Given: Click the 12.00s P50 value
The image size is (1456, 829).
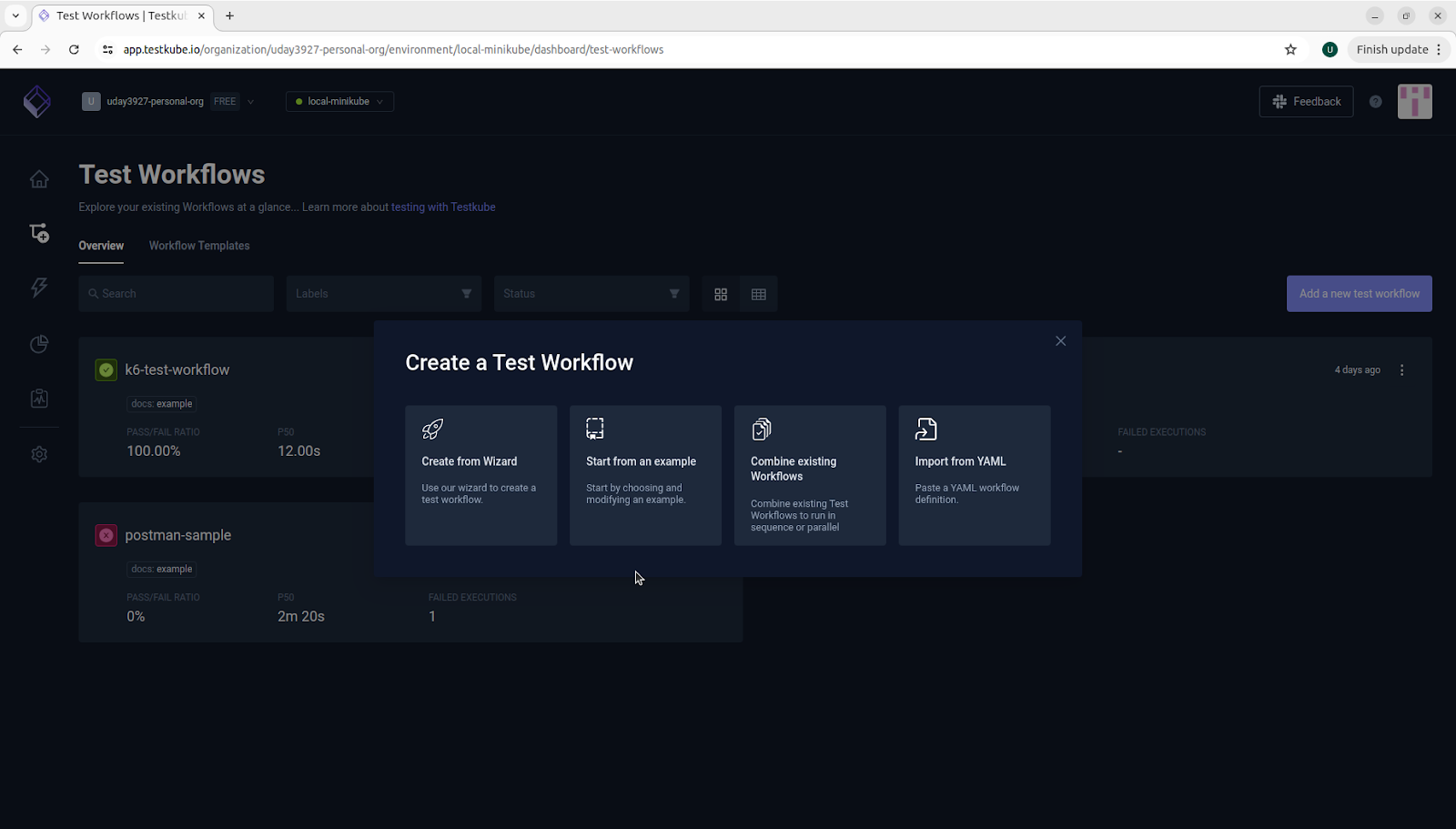Looking at the screenshot, I should (x=299, y=451).
